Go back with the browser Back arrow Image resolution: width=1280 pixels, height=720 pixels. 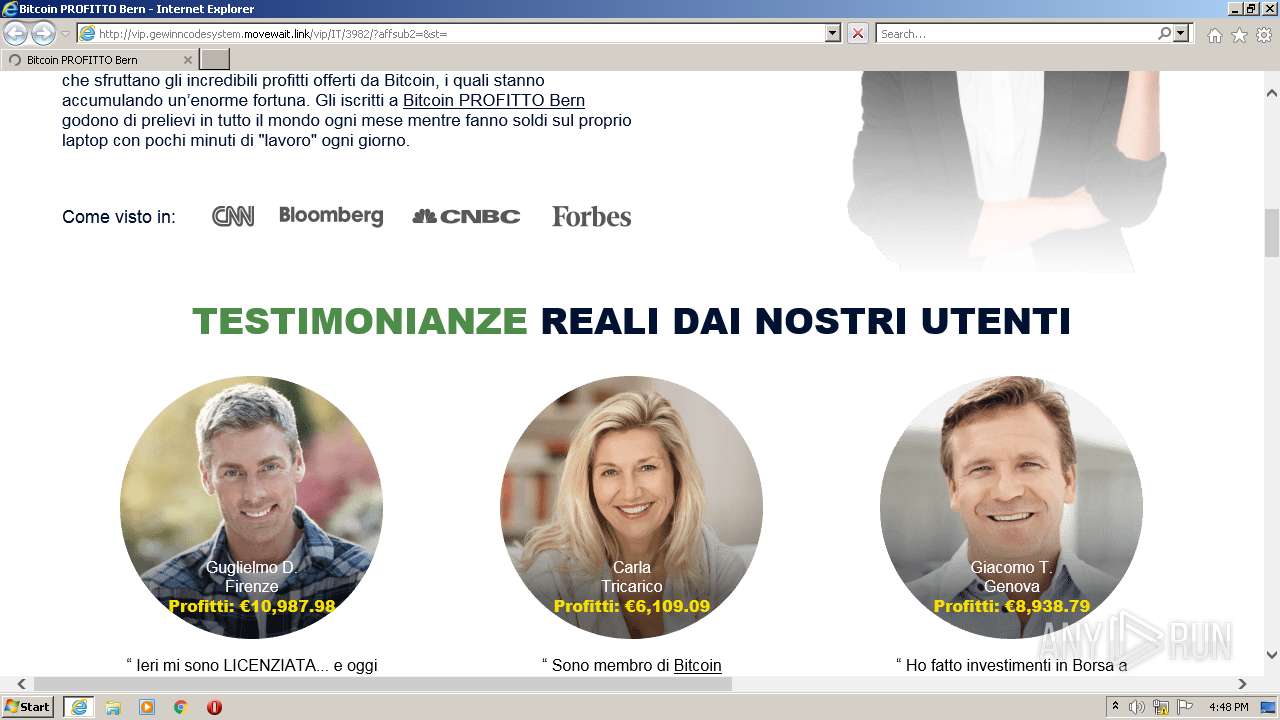[x=16, y=34]
